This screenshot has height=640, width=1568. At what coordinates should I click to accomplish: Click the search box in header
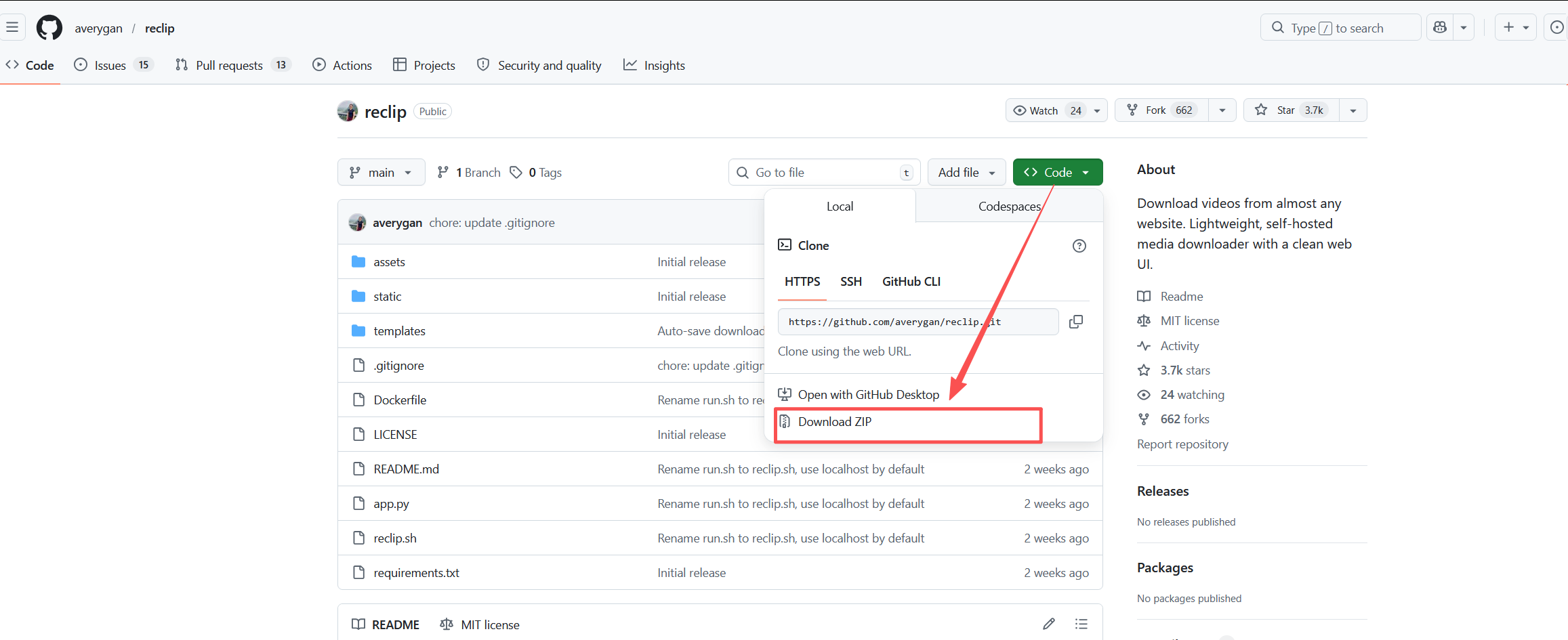pyautogui.click(x=1340, y=28)
